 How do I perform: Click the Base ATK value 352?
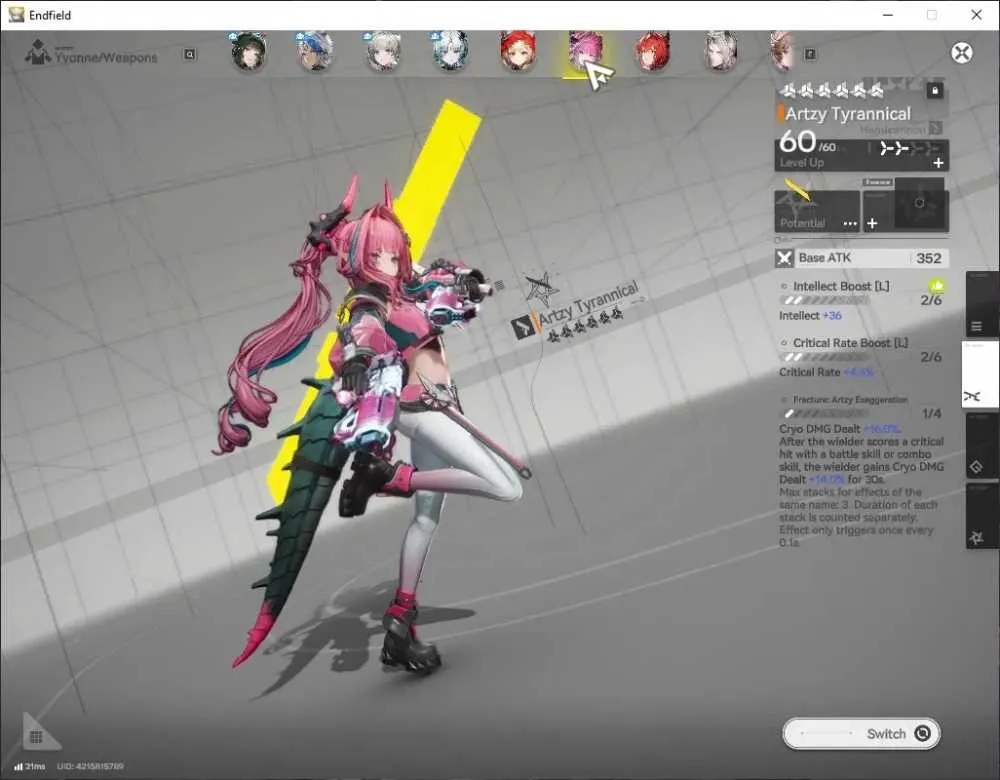[x=929, y=258]
